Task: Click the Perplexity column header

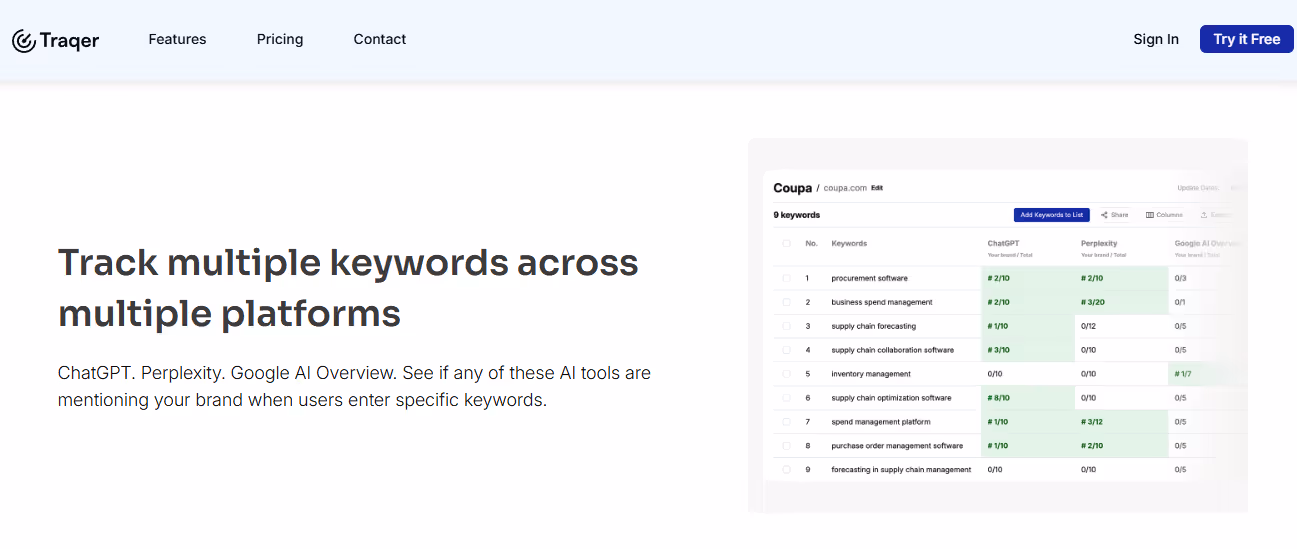Action: point(1099,243)
